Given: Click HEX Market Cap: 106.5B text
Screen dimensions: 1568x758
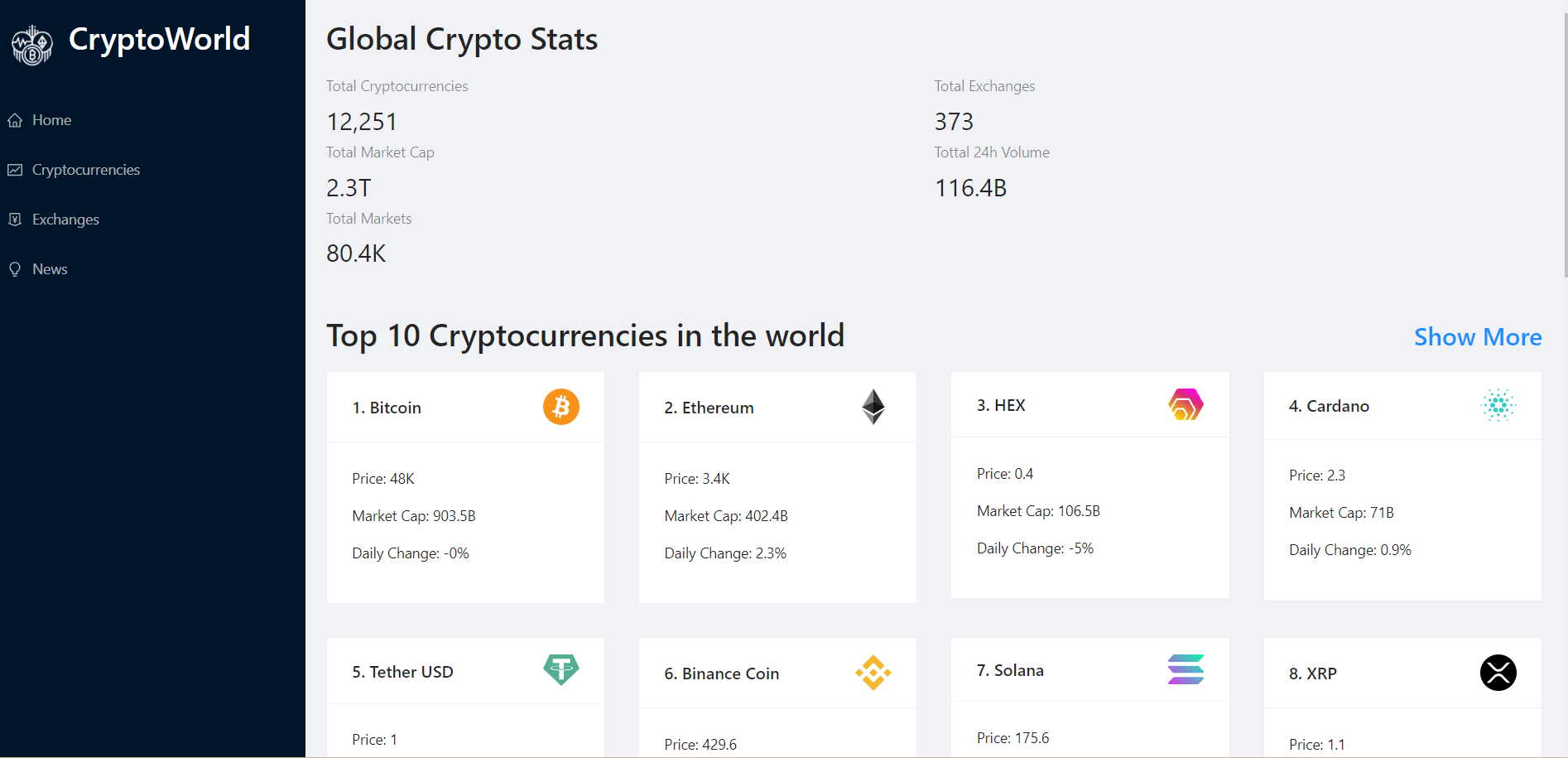Looking at the screenshot, I should 1038,511.
